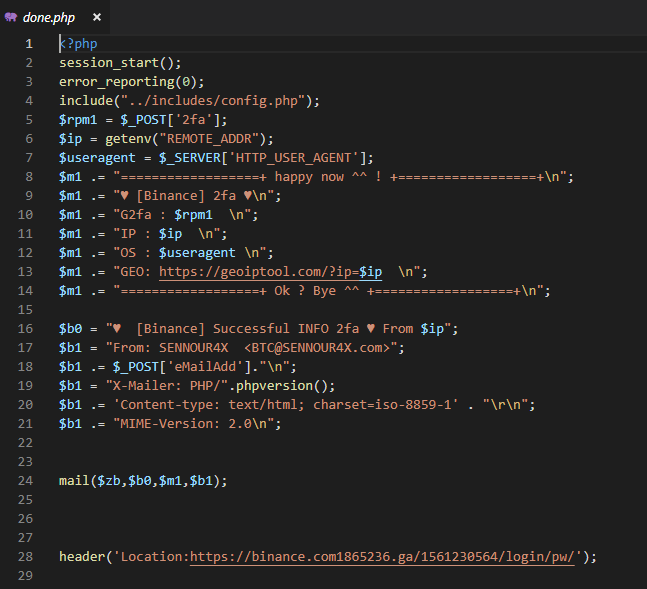Place cursor on the <?php opening tag

pos(78,44)
